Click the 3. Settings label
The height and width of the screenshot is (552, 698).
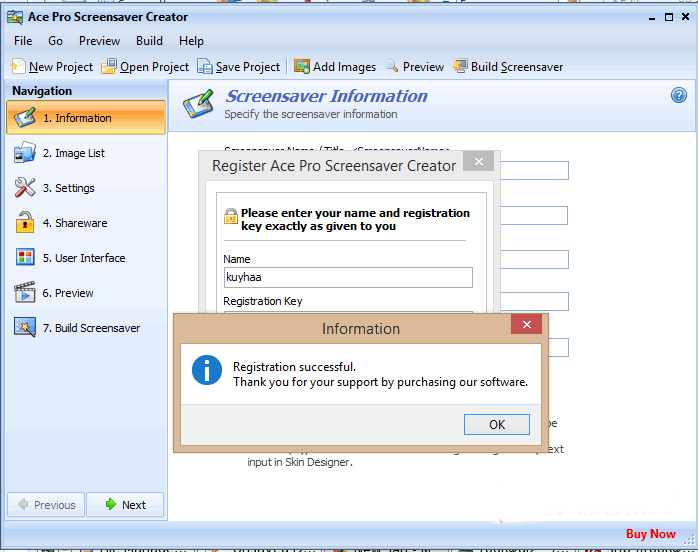[x=69, y=188]
